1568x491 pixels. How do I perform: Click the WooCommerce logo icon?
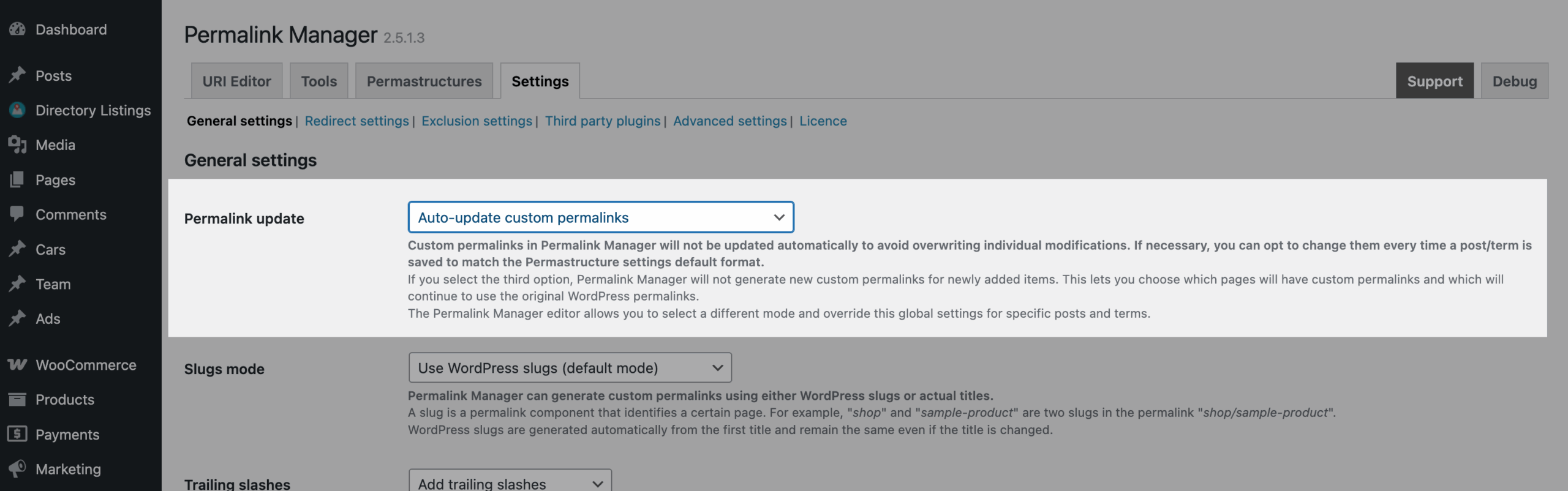17,365
